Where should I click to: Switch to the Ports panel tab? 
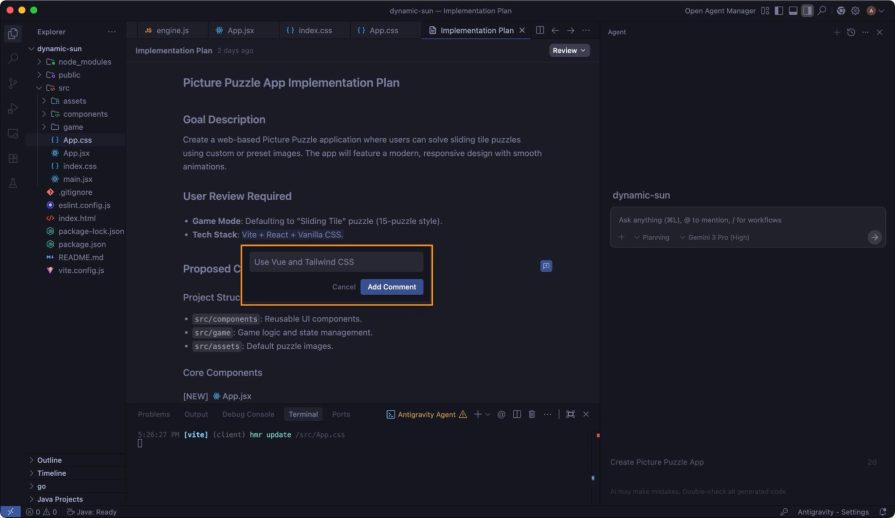click(341, 414)
